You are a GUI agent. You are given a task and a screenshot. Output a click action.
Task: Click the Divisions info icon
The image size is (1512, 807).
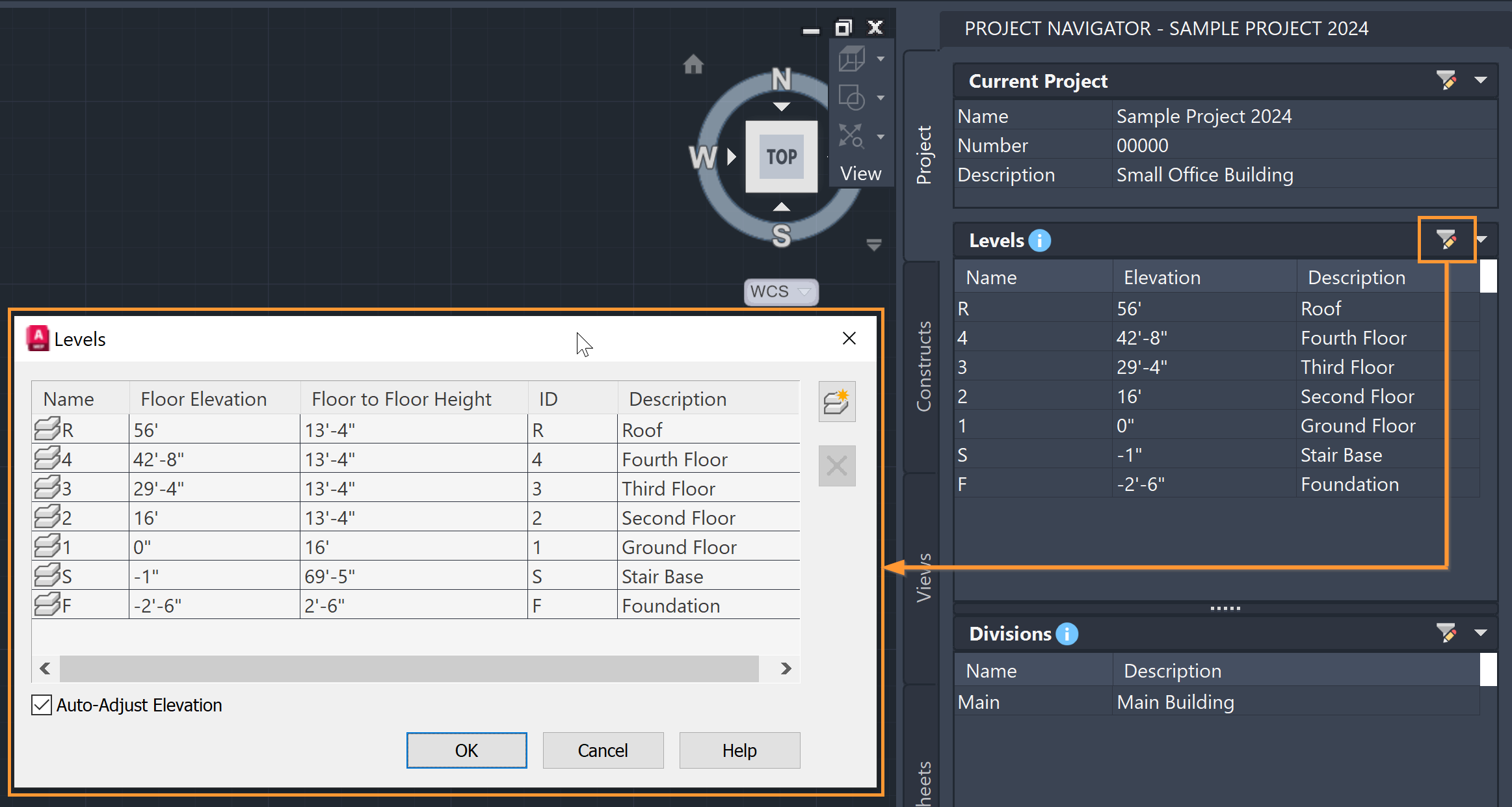point(1067,633)
